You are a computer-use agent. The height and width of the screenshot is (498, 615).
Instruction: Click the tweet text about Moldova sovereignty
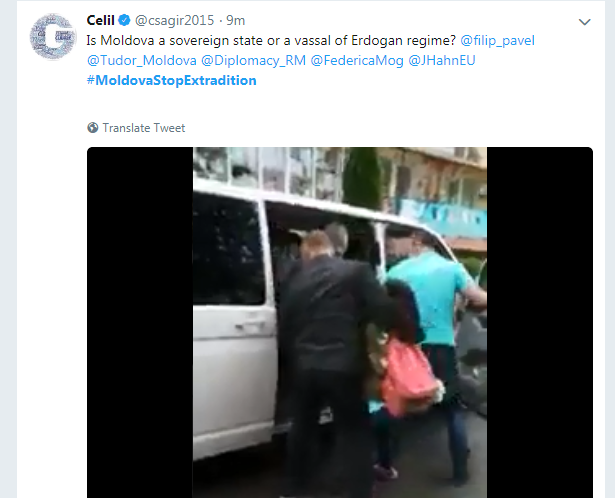271,40
